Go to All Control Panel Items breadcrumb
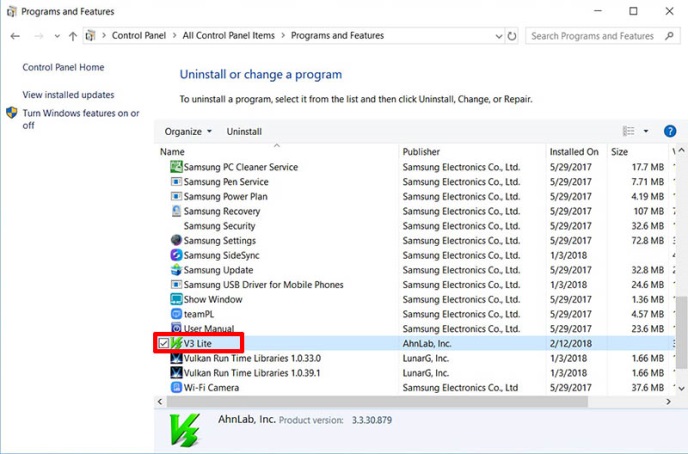Screen dimensions: 688x454 [x=229, y=36]
